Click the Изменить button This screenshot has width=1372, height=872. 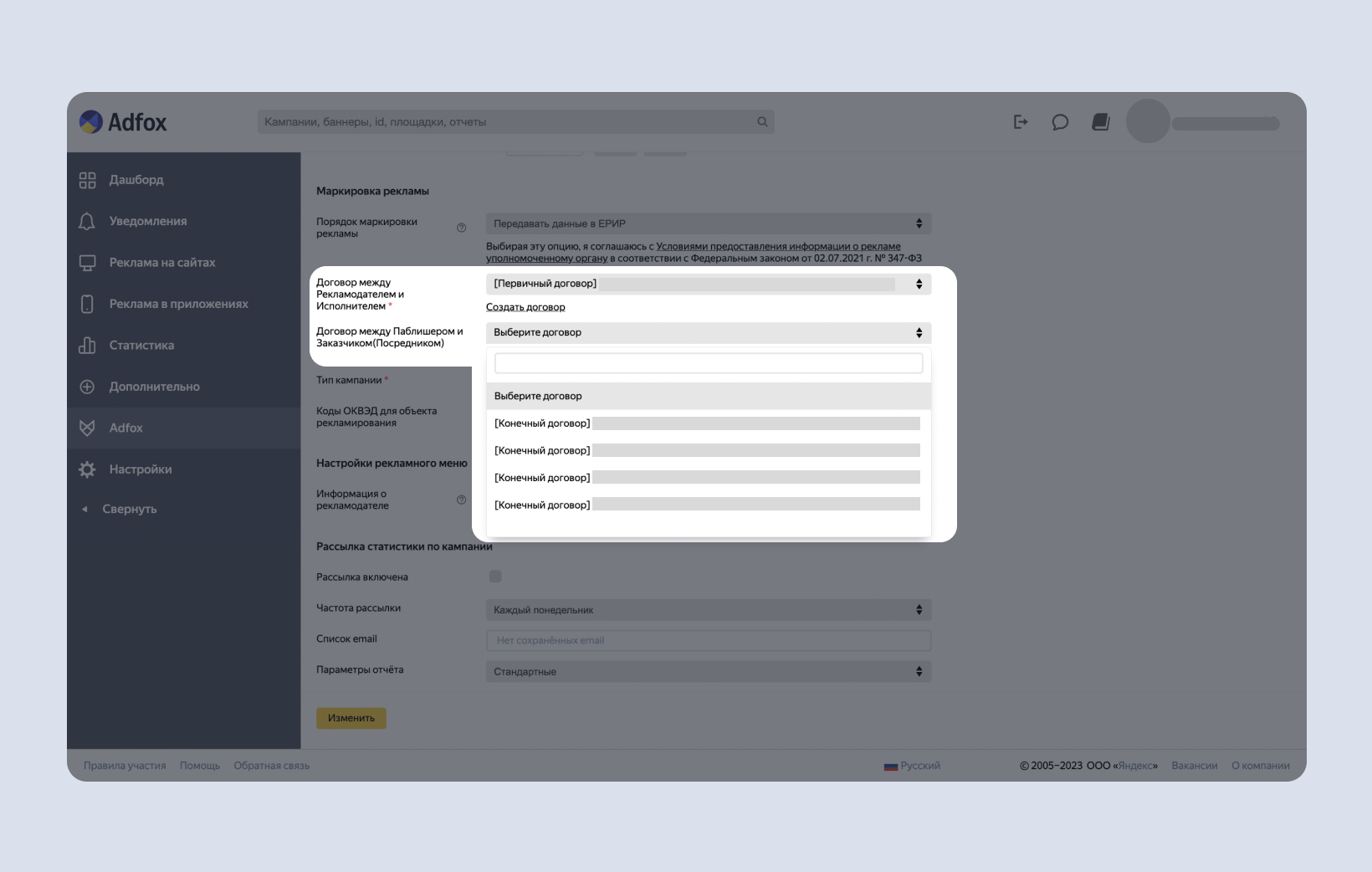point(351,718)
